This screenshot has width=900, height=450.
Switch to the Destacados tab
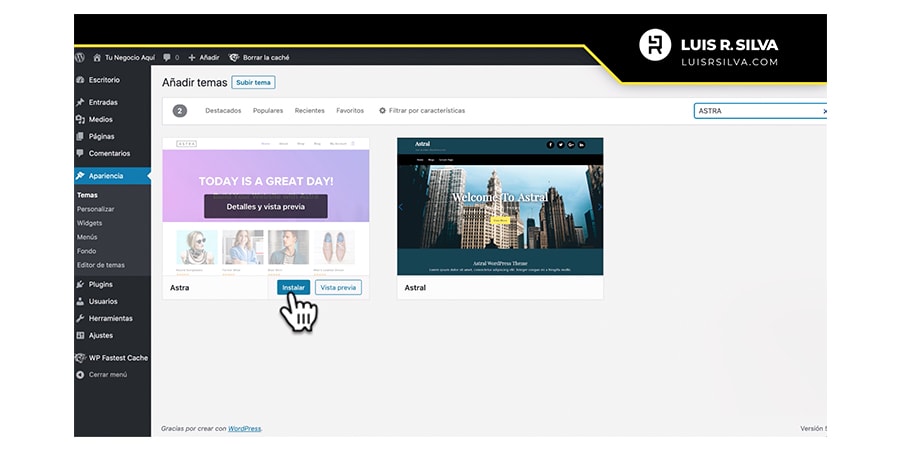pyautogui.click(x=223, y=111)
